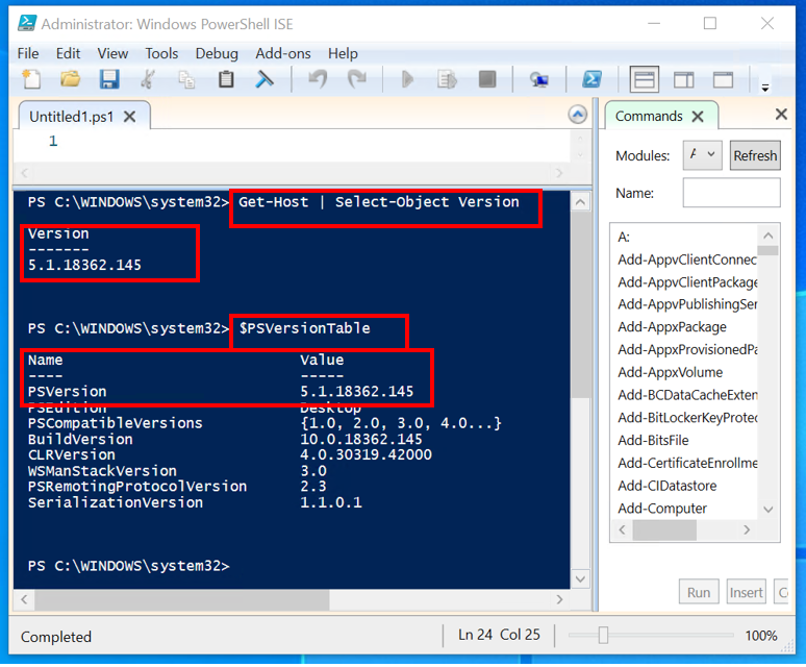Open the Help menu
806x667 pixels.
click(343, 53)
